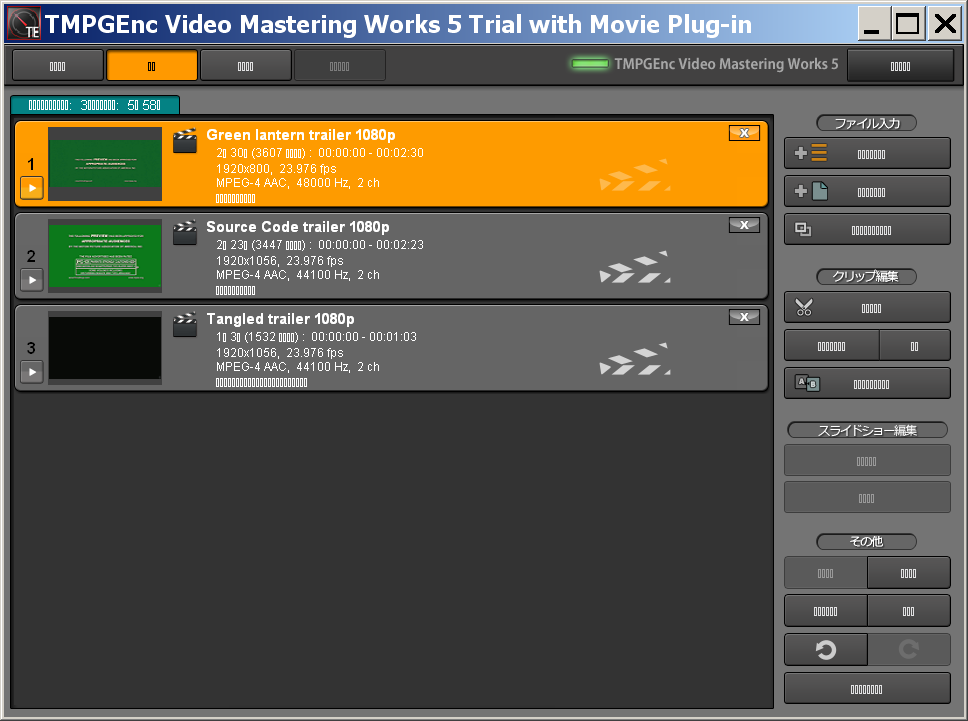The width and height of the screenshot is (968, 721).
Task: Click the teal summary tab above the clip list
Action: pyautogui.click(x=95, y=105)
